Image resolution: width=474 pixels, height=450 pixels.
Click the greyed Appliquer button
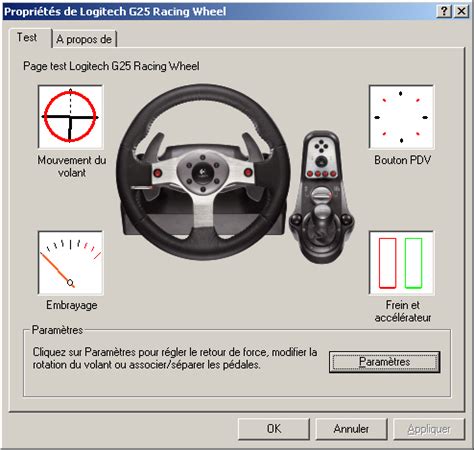point(429,429)
